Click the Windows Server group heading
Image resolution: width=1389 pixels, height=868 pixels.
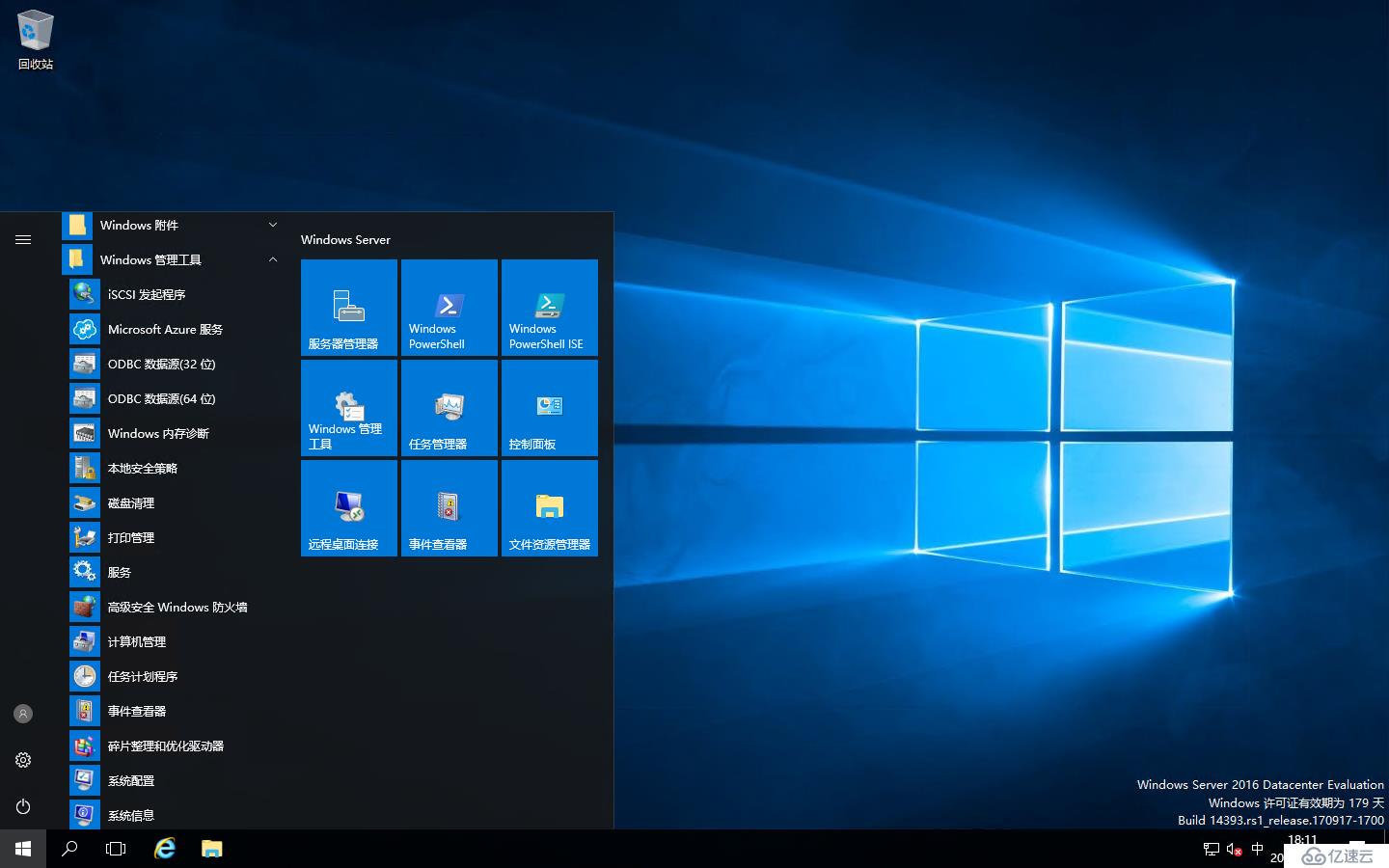coord(345,239)
